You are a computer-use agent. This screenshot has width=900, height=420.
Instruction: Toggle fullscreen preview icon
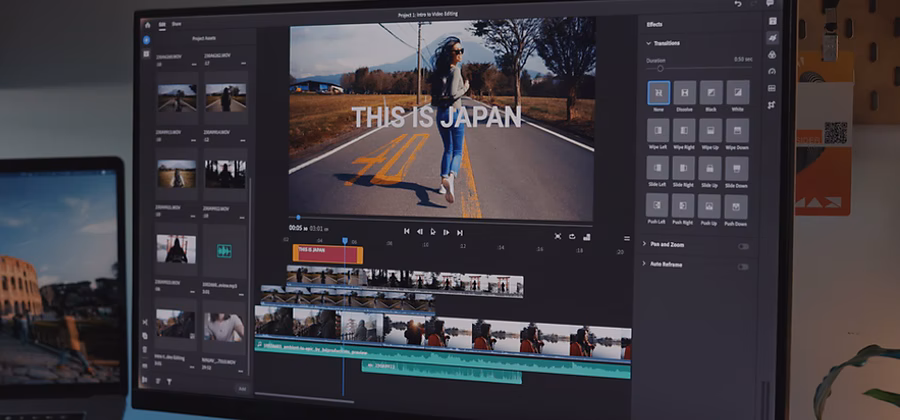[x=558, y=236]
